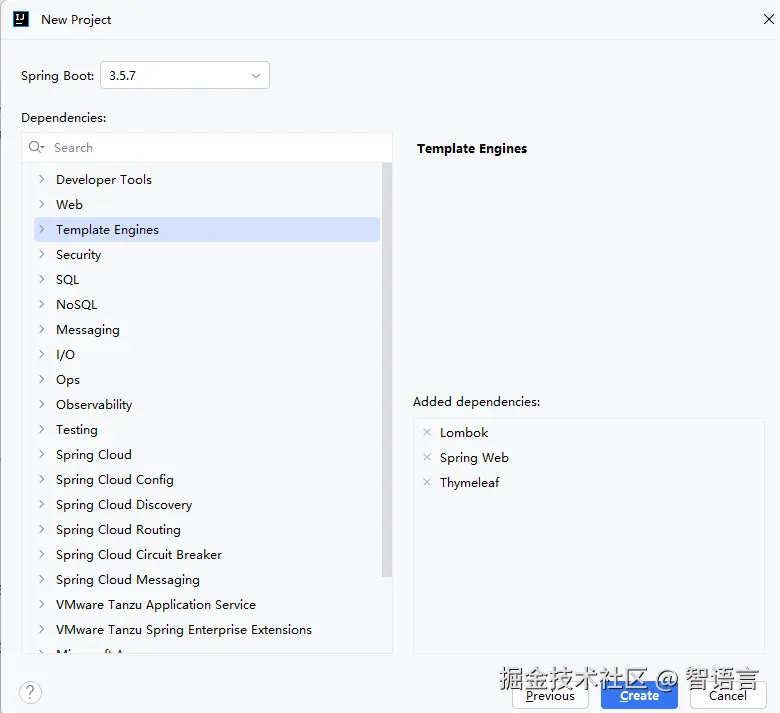
Task: Select the Developer Tools row
Action: [x=207, y=180]
